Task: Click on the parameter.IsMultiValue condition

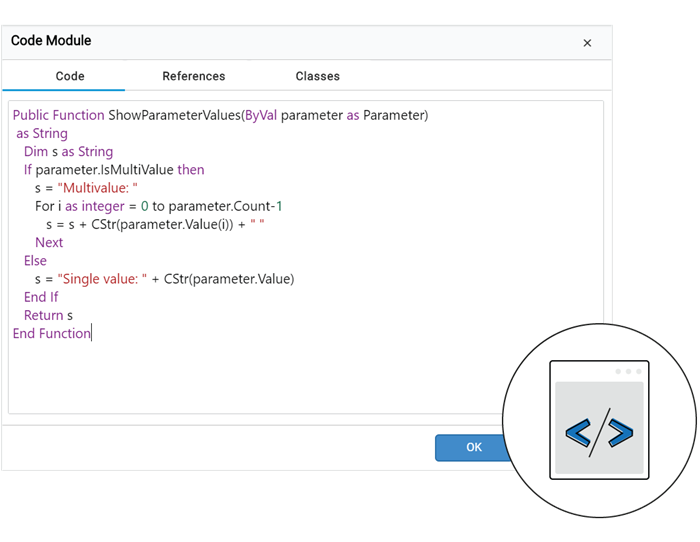Action: [104, 170]
